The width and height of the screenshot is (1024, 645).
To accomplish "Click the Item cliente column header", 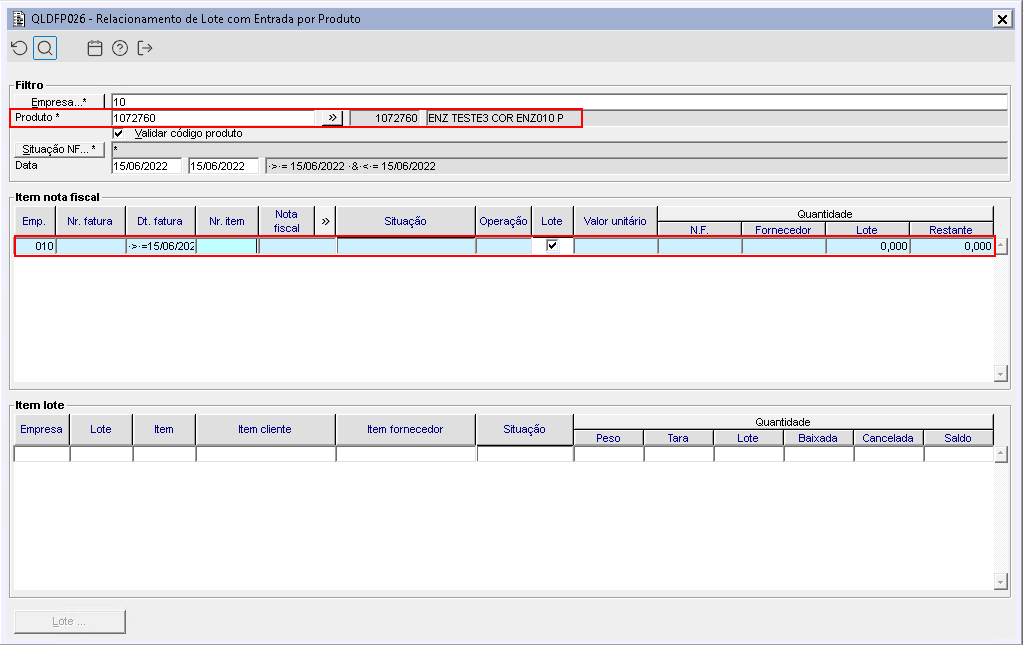I will point(265,430).
